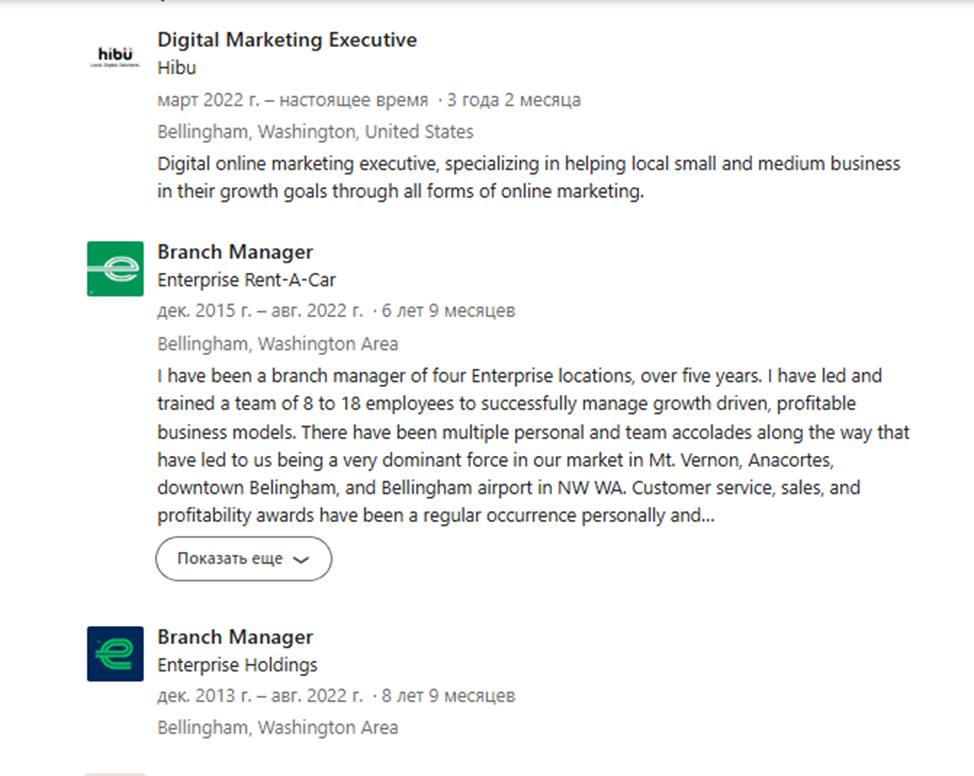Click the green Enterprise Rent-A-Car logo
Image resolution: width=974 pixels, height=776 pixels.
[x=115, y=268]
